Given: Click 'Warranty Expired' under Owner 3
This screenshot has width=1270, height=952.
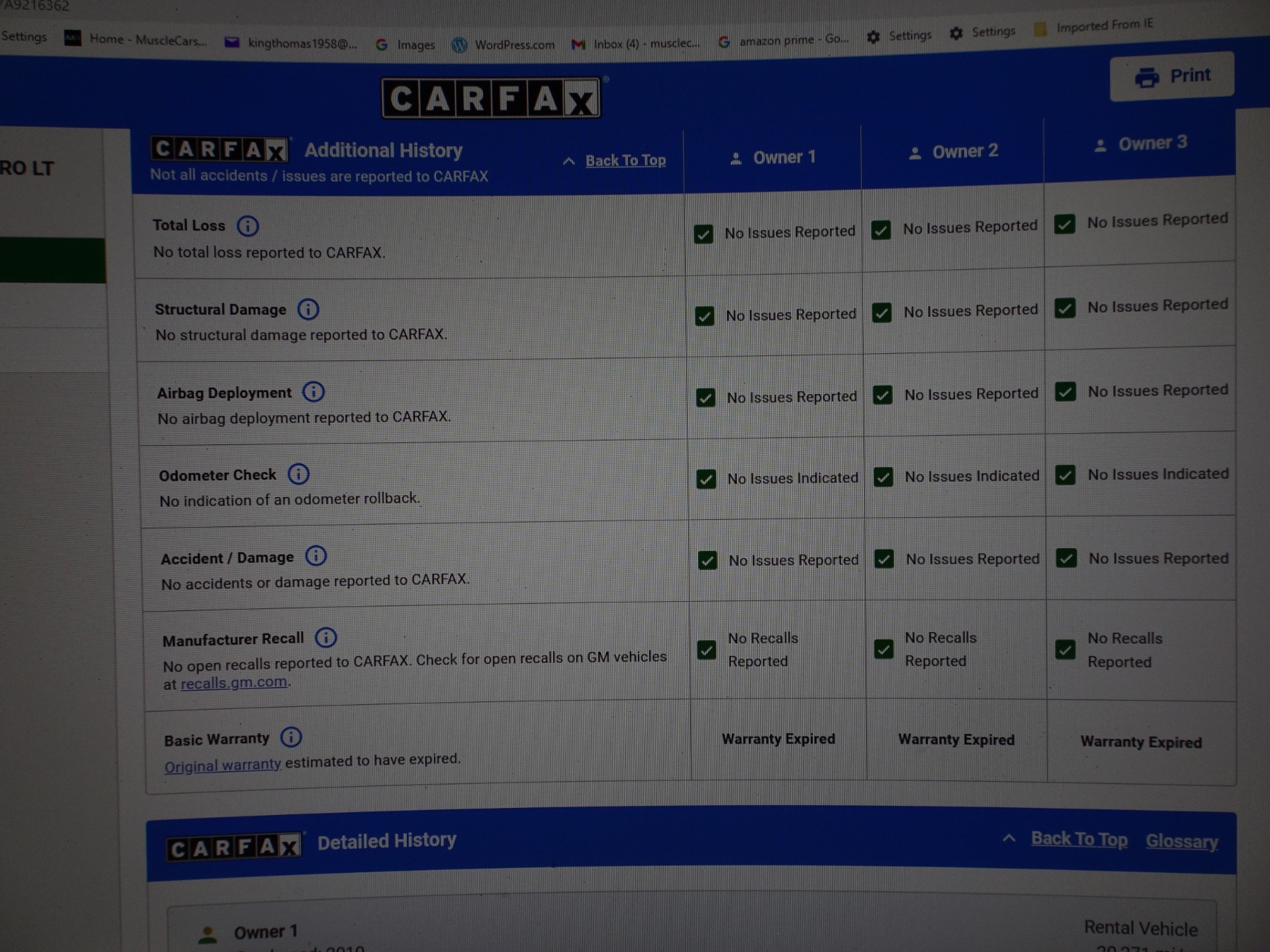Looking at the screenshot, I should point(1141,742).
